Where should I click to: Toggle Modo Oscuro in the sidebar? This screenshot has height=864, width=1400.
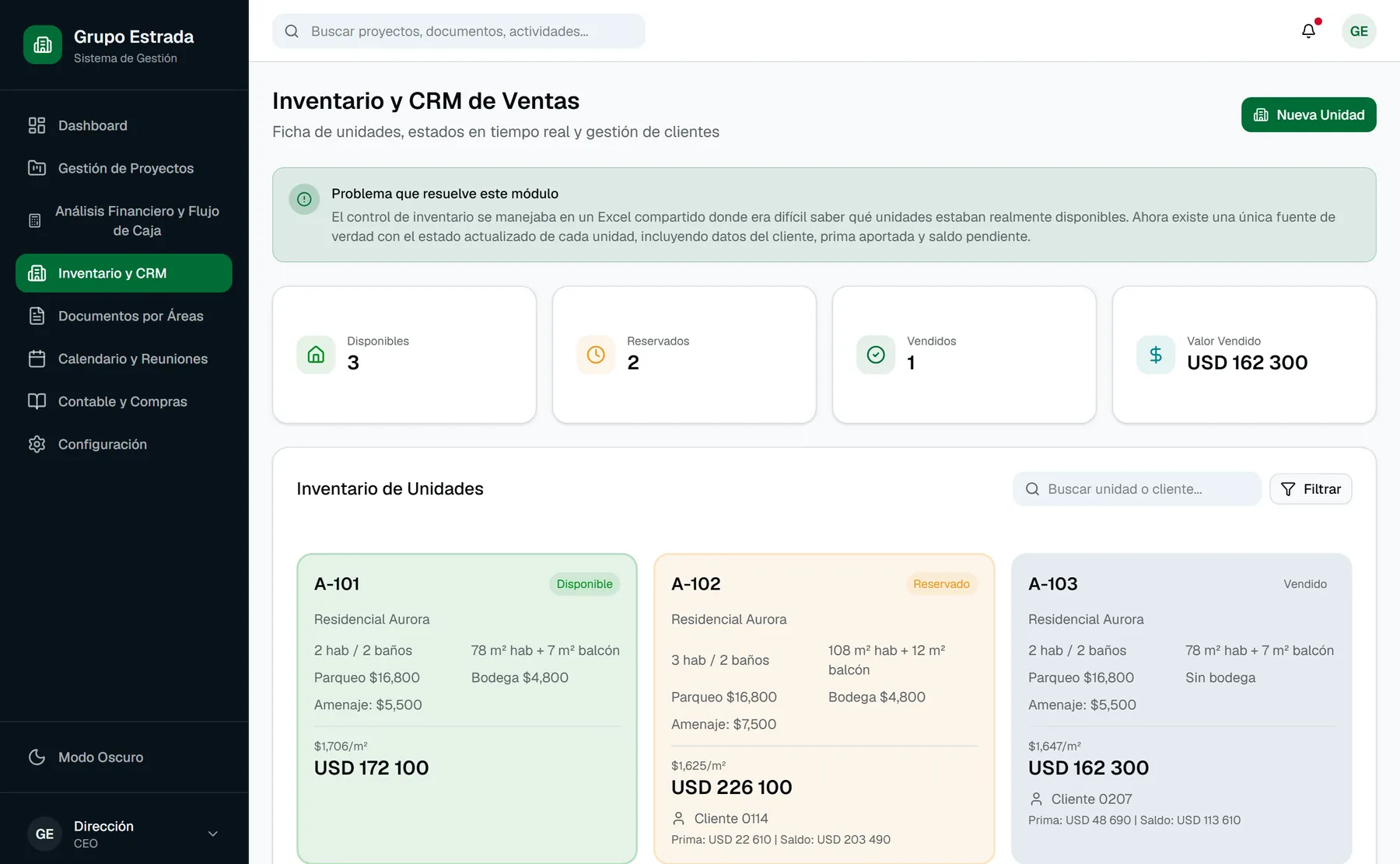[124, 757]
